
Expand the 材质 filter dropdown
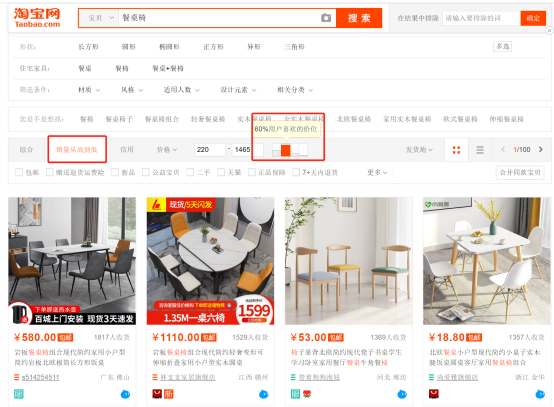point(89,90)
